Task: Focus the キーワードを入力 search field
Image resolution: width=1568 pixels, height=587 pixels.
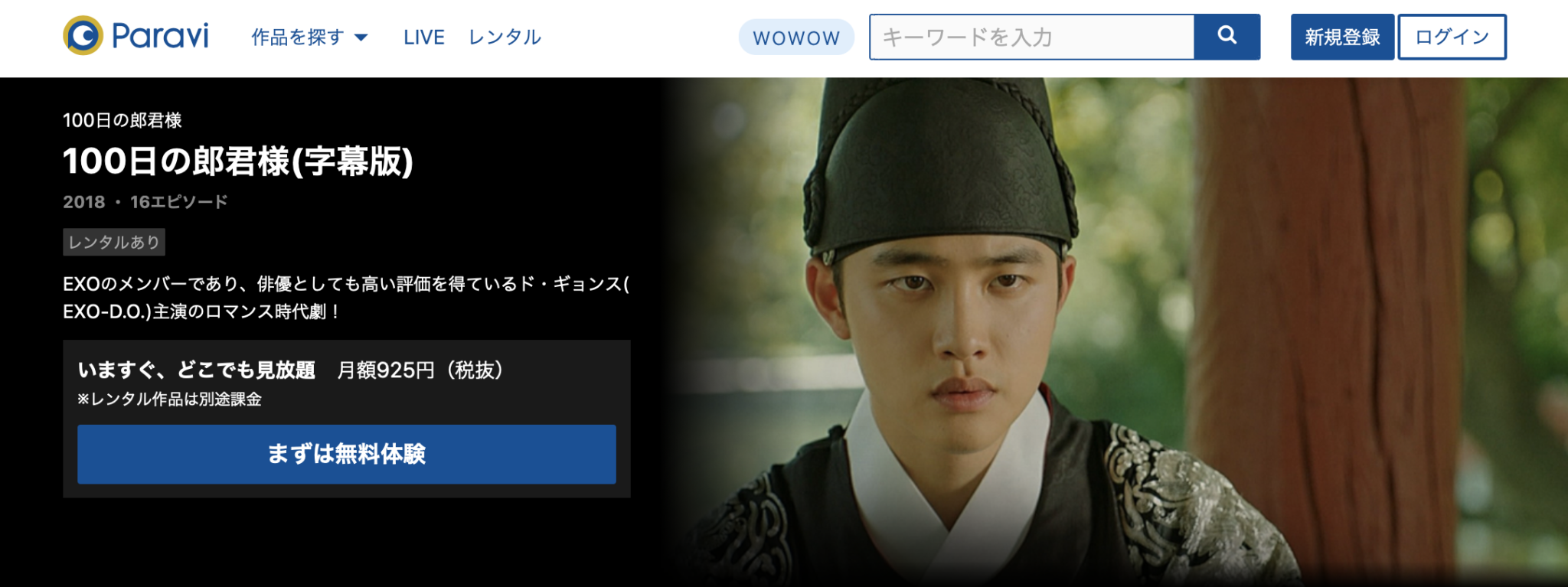Action: (x=1031, y=37)
